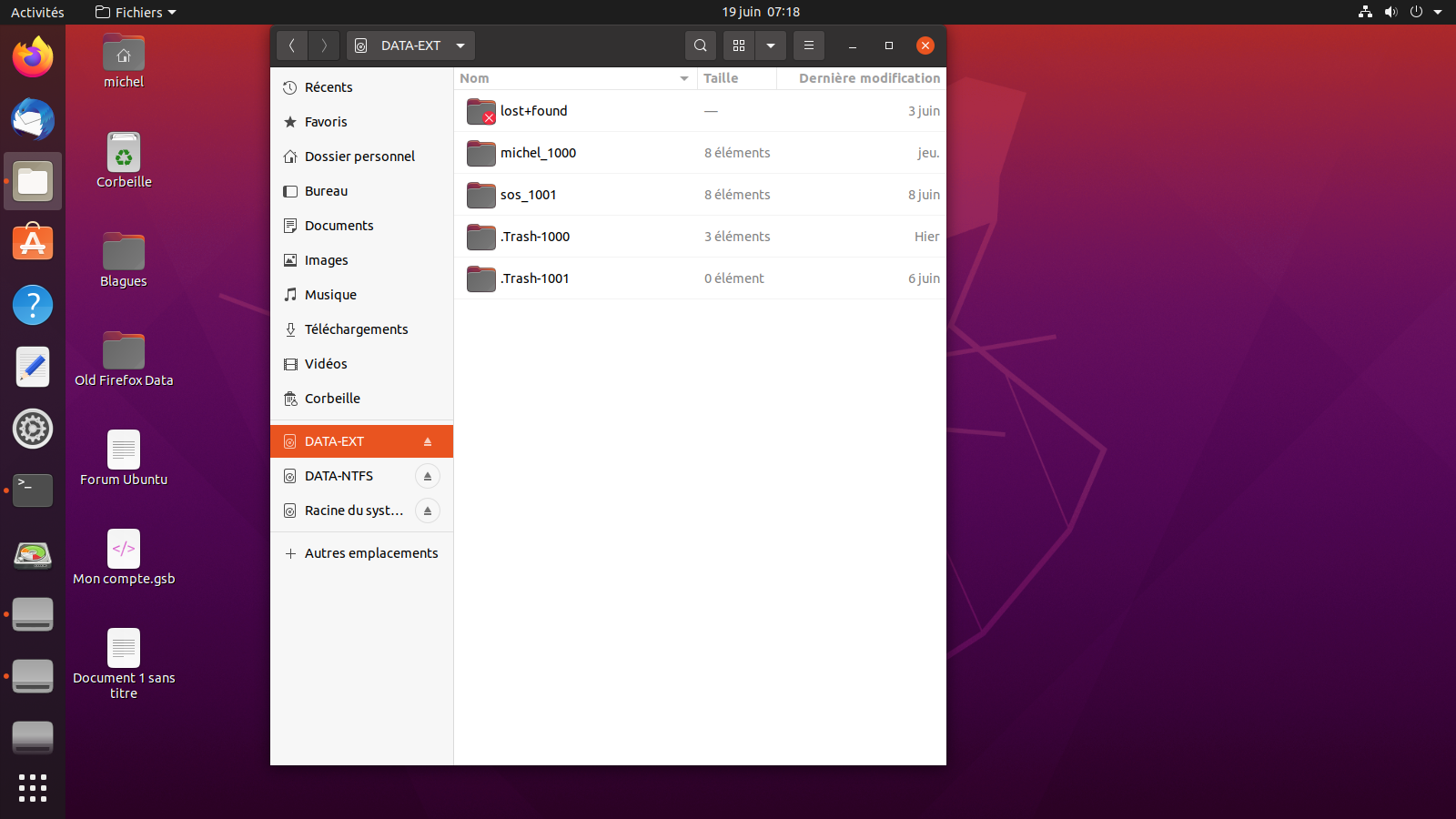This screenshot has width=1456, height=819.
Task: Open Vidéos in the sidebar
Action: pos(362,364)
